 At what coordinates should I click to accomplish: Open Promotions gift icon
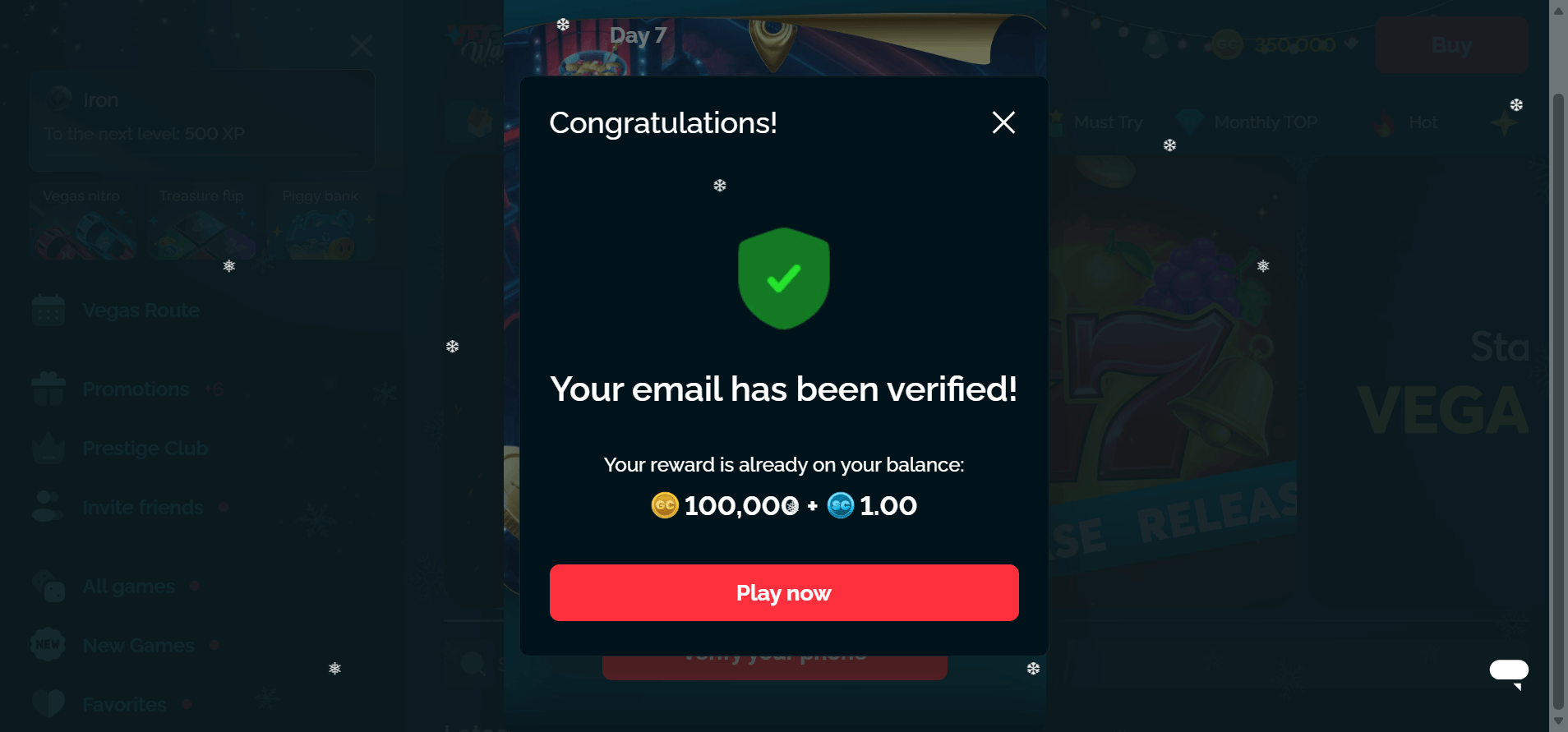pos(48,389)
